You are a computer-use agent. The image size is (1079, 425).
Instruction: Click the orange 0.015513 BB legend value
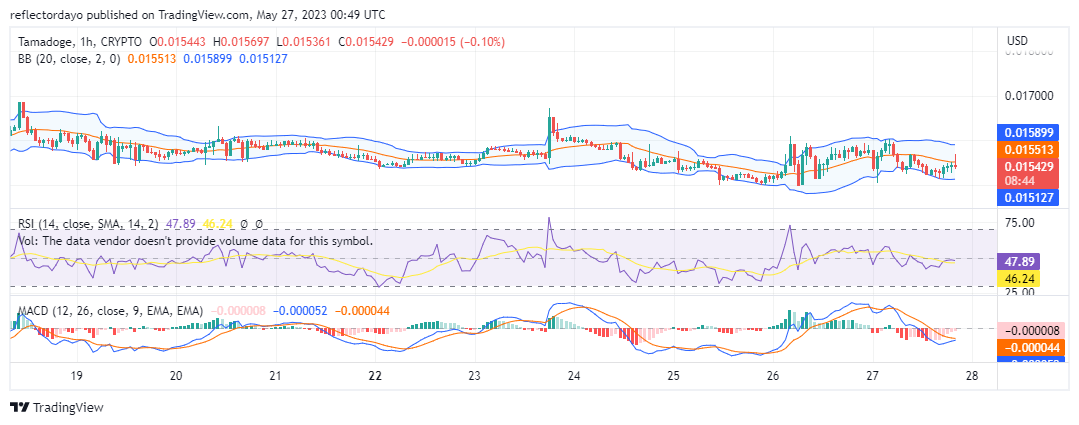tap(150, 59)
